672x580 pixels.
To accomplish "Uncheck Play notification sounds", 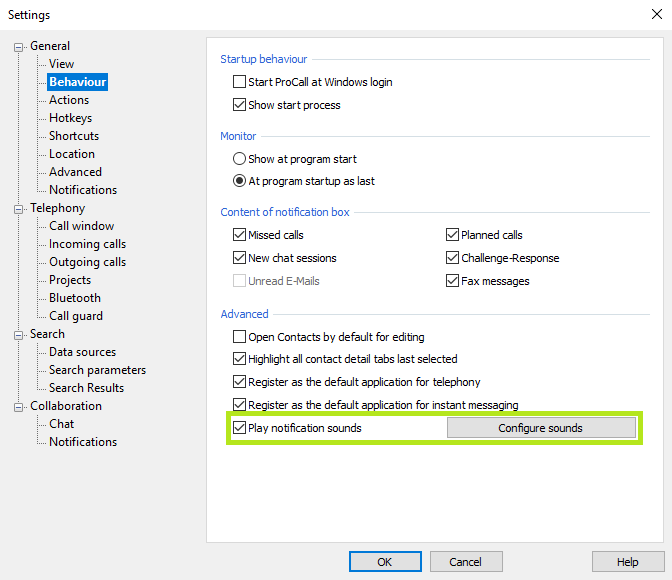I will coord(239,428).
